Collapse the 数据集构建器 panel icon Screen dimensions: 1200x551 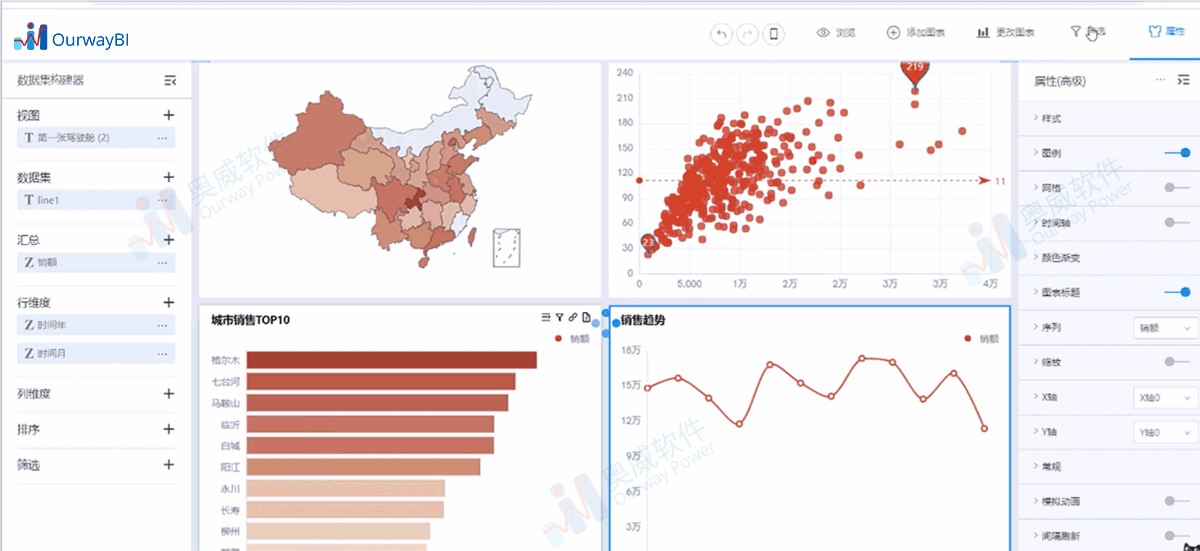click(x=170, y=80)
